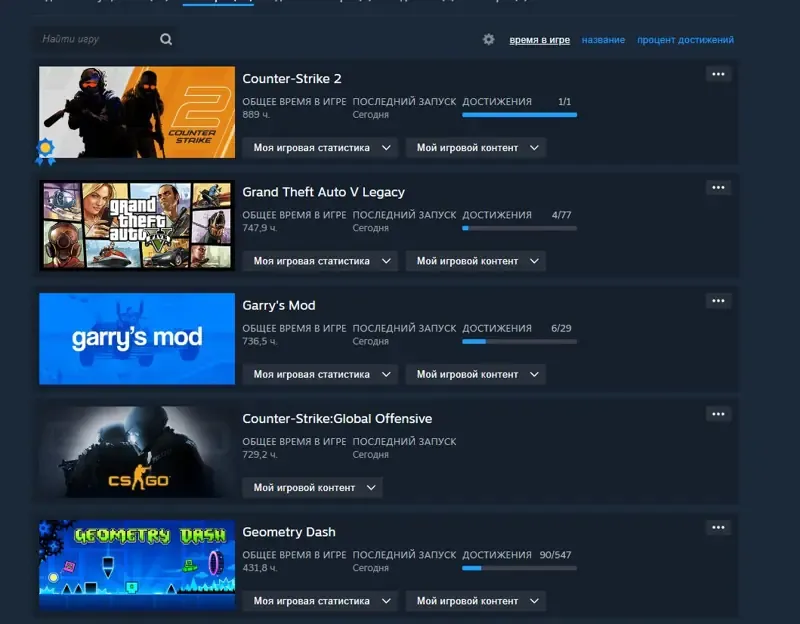800x624 pixels.
Task: Expand 'Моя игровая статистика' for Geometry Dash
Action: (x=320, y=601)
